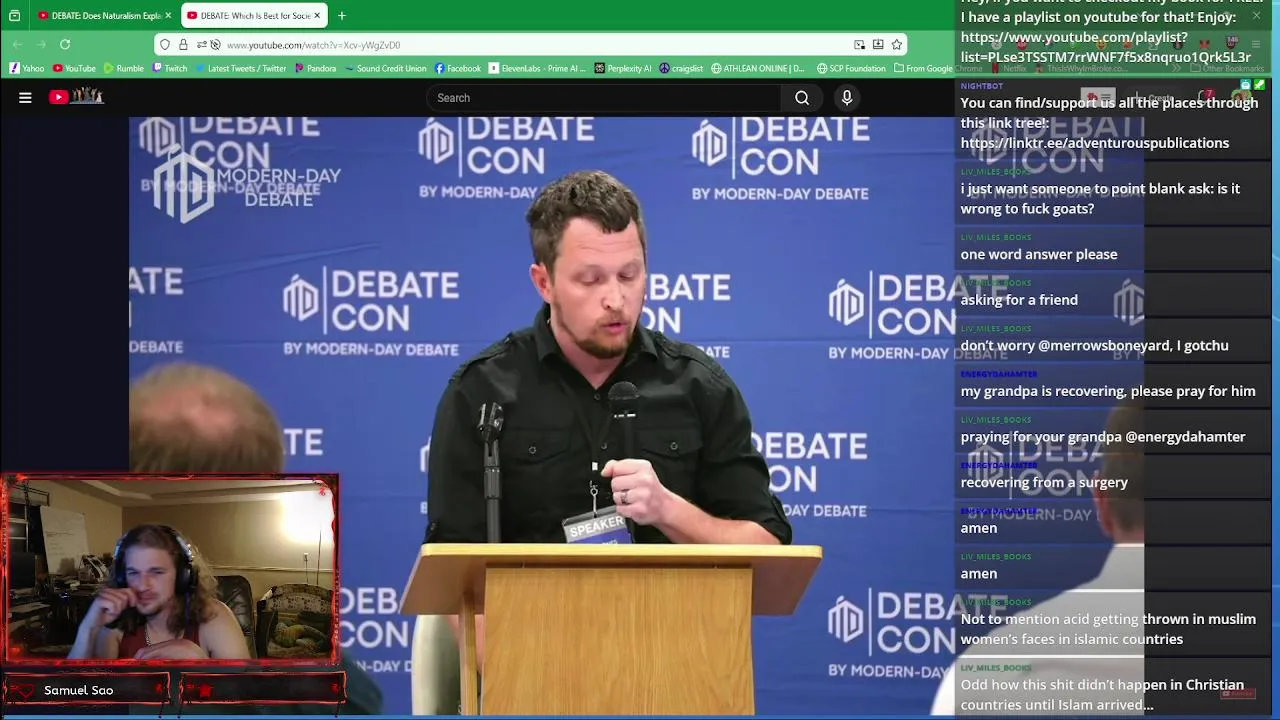Screen dimensions: 1280x720
Task: Open the Rumble bookmark
Action: [124, 68]
